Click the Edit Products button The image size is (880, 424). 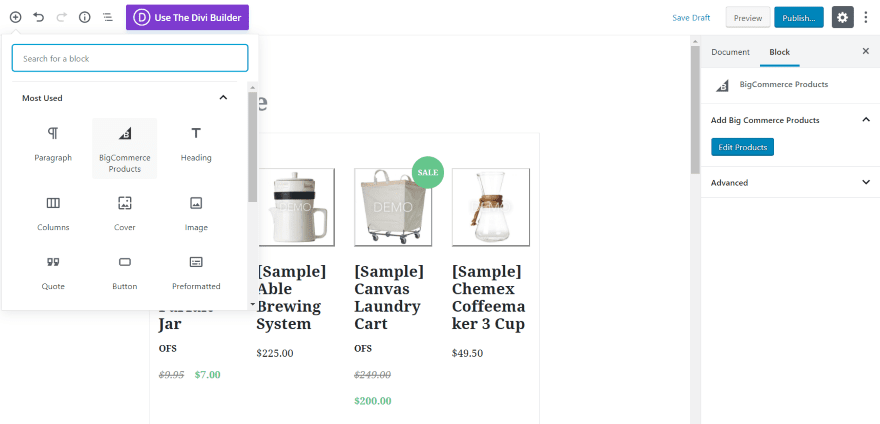[x=742, y=147]
